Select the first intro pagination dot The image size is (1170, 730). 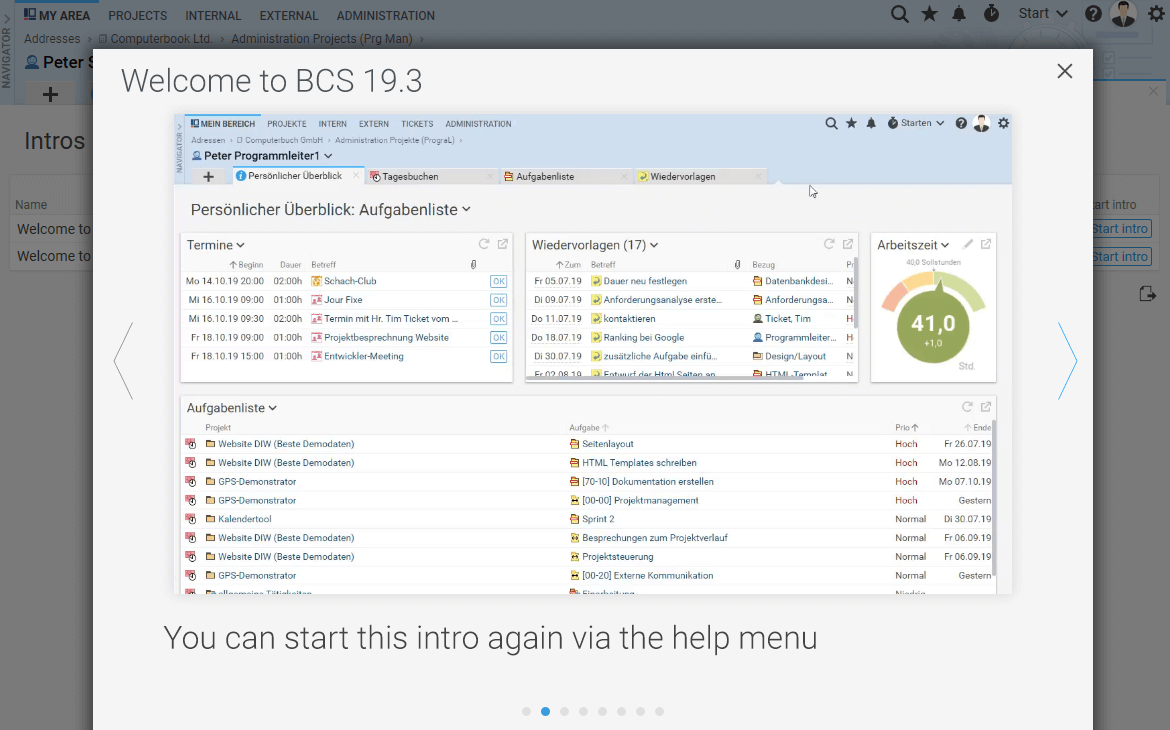pos(527,711)
